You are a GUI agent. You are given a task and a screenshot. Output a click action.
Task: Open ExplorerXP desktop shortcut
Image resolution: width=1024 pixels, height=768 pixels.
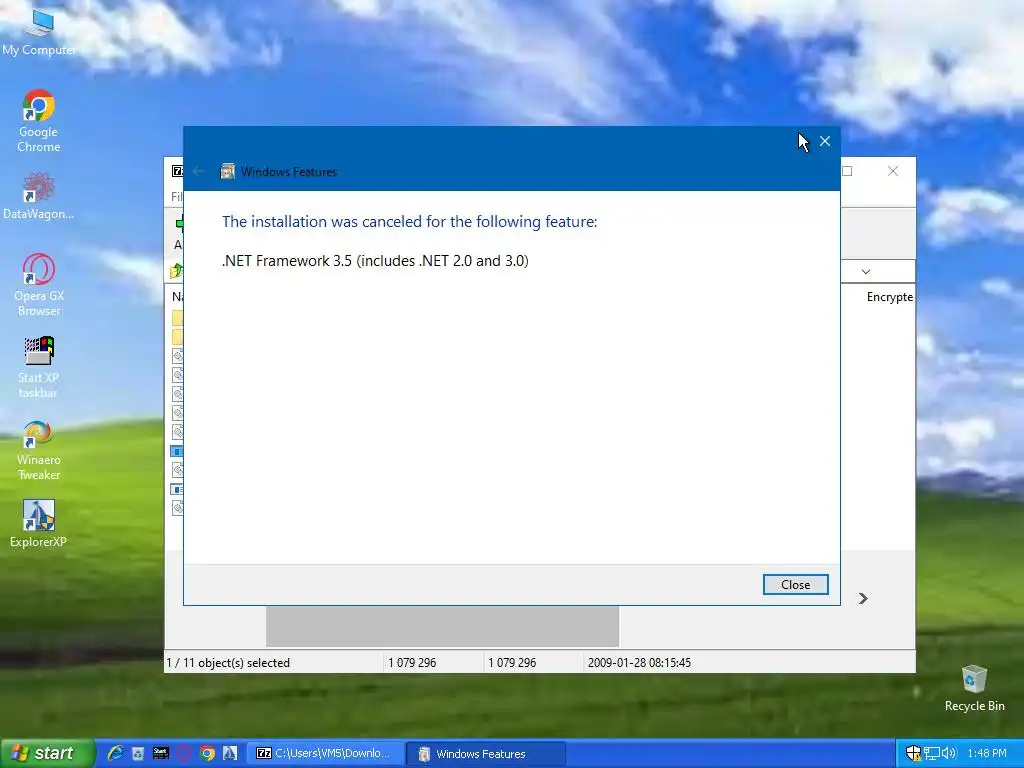[39, 524]
